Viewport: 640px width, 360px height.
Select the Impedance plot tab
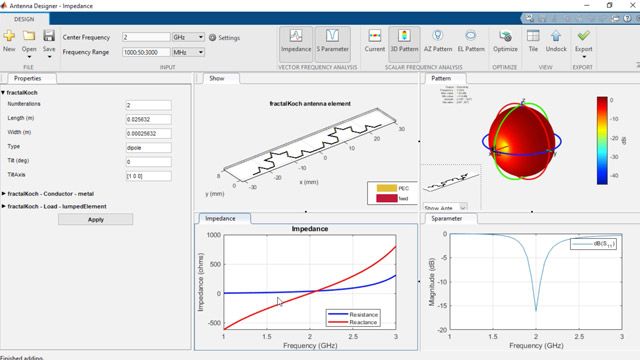[x=220, y=219]
